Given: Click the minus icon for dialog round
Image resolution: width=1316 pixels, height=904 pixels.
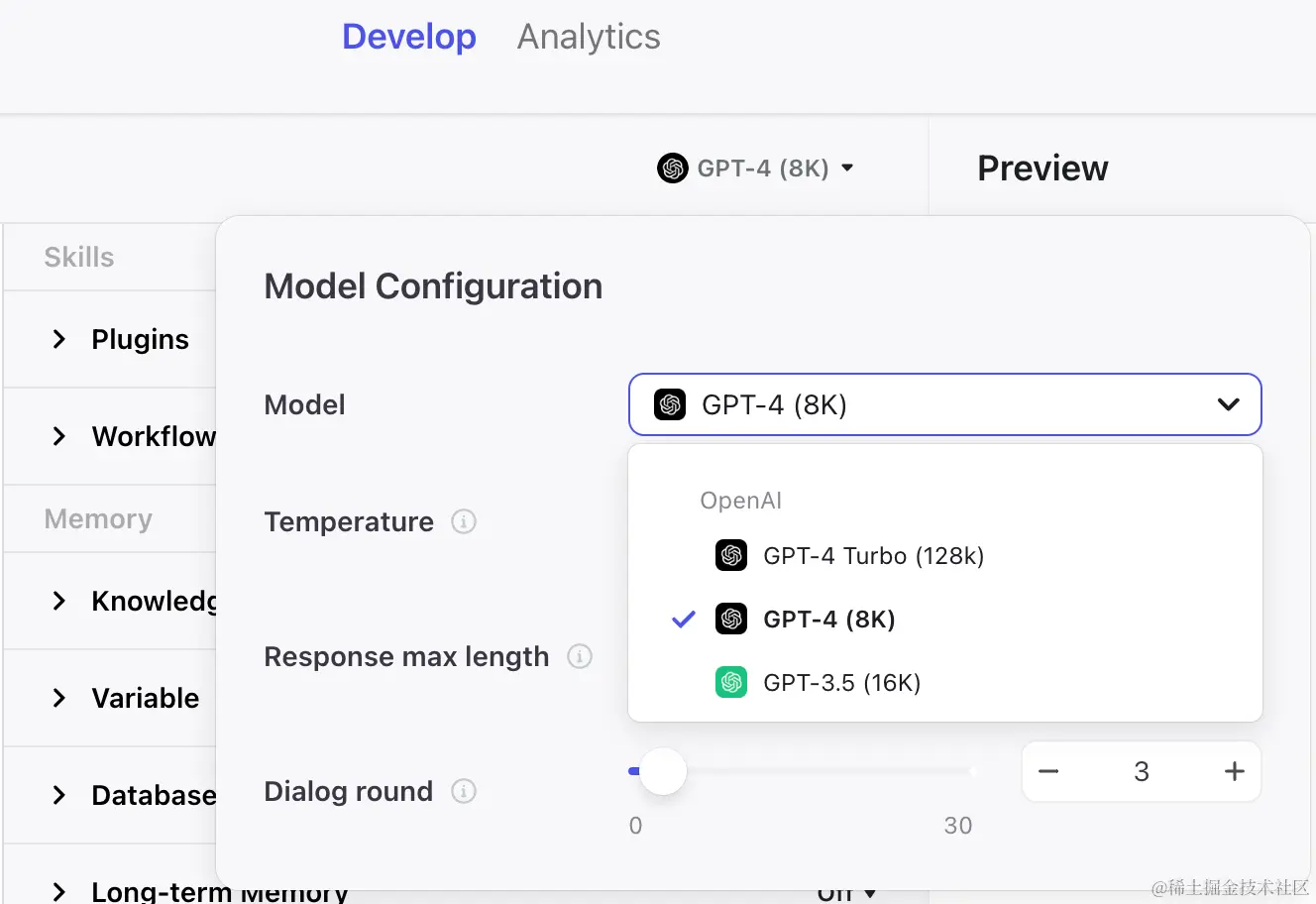Looking at the screenshot, I should point(1048,771).
